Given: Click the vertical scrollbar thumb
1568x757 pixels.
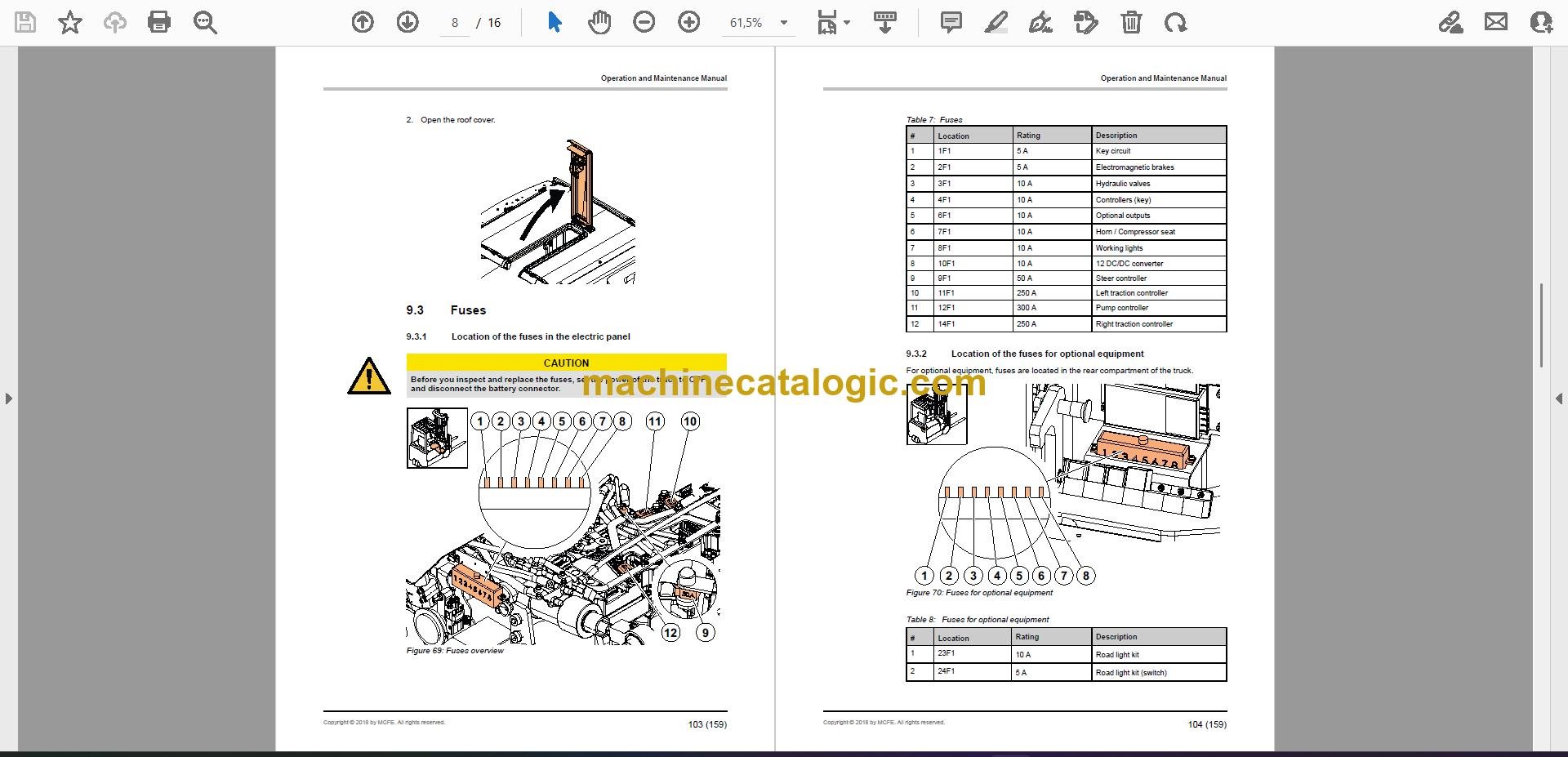Looking at the screenshot, I should tap(1541, 325).
